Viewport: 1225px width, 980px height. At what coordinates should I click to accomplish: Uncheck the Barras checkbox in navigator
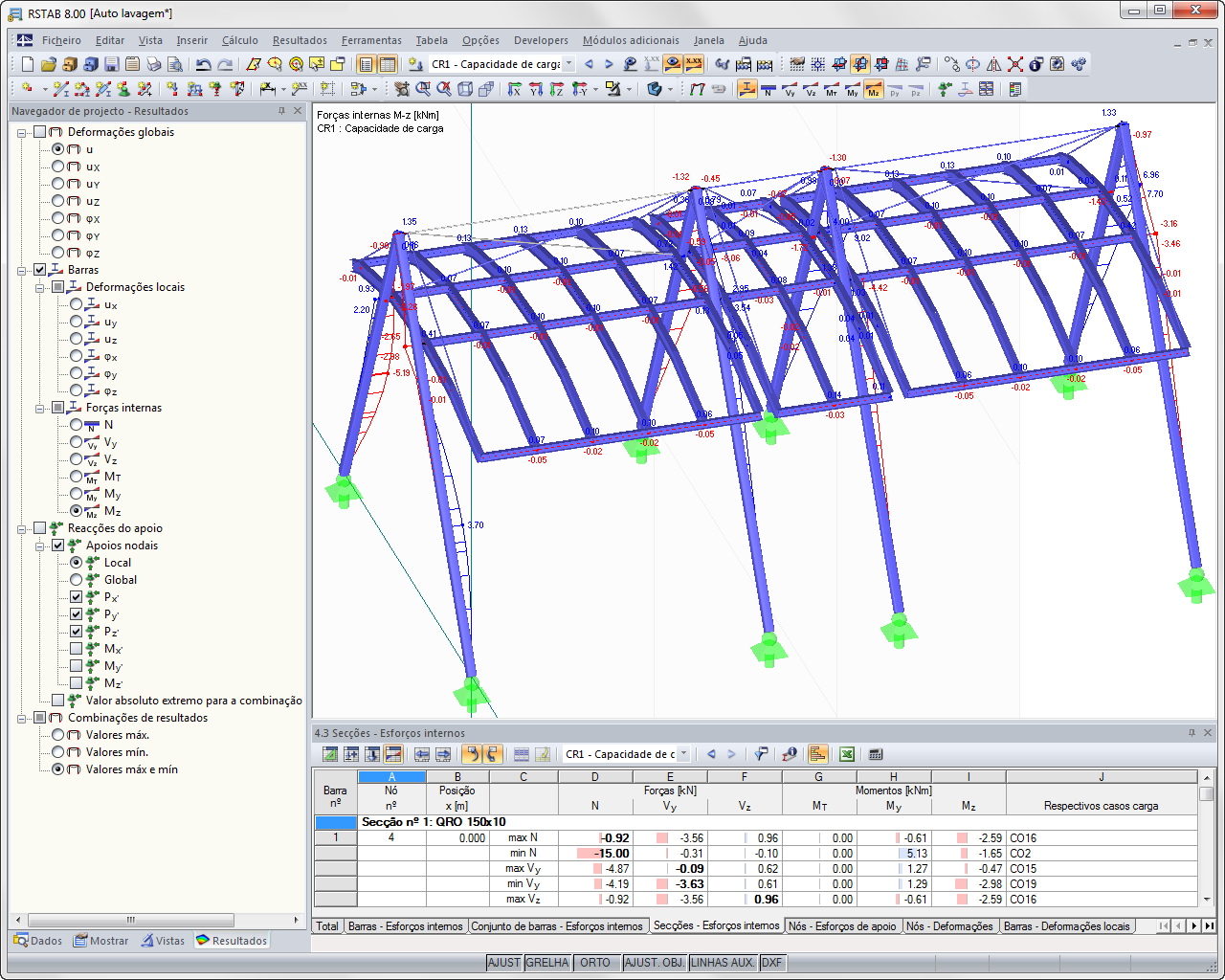click(x=40, y=270)
